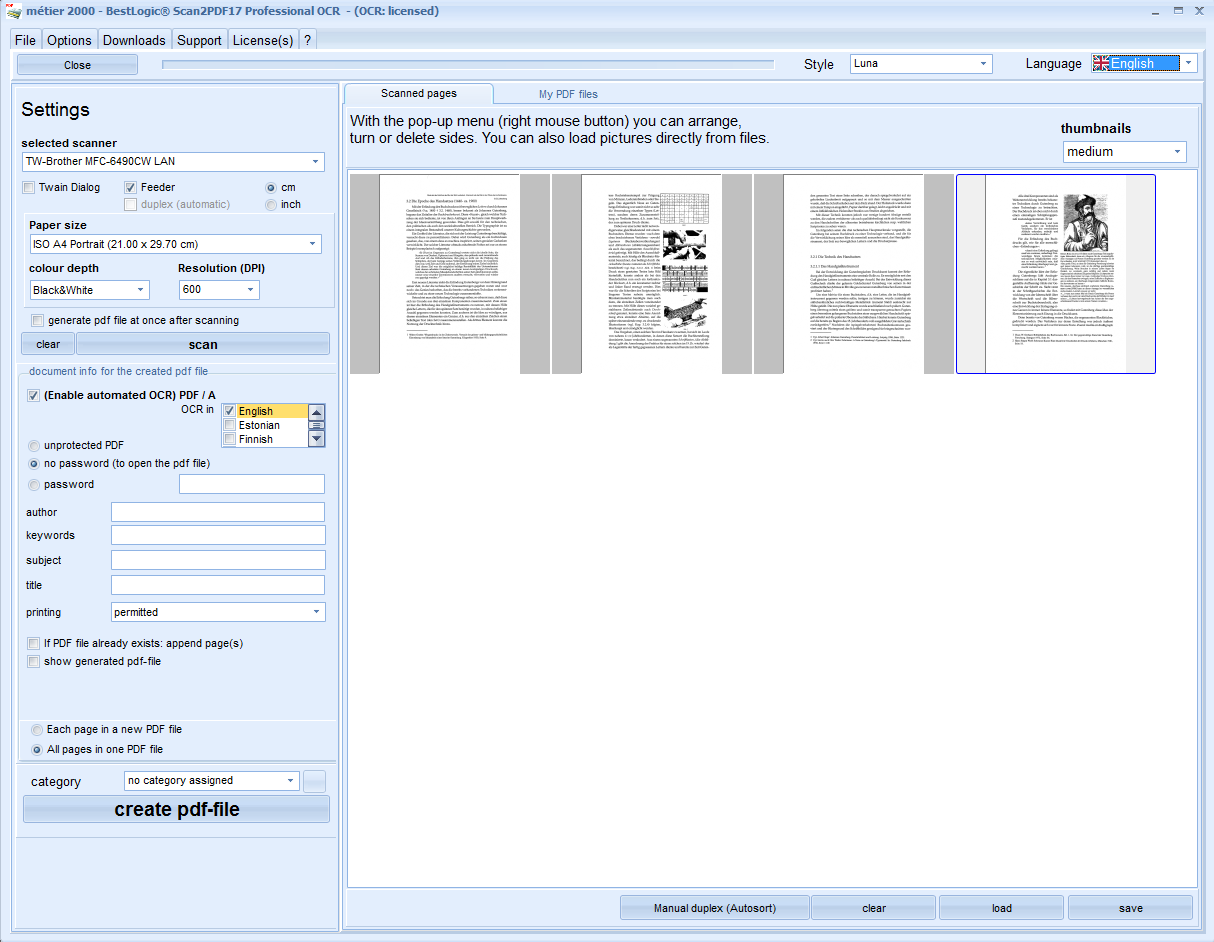Click the Manual duplex (Autosort) button
The image size is (1214, 942).
(x=714, y=908)
